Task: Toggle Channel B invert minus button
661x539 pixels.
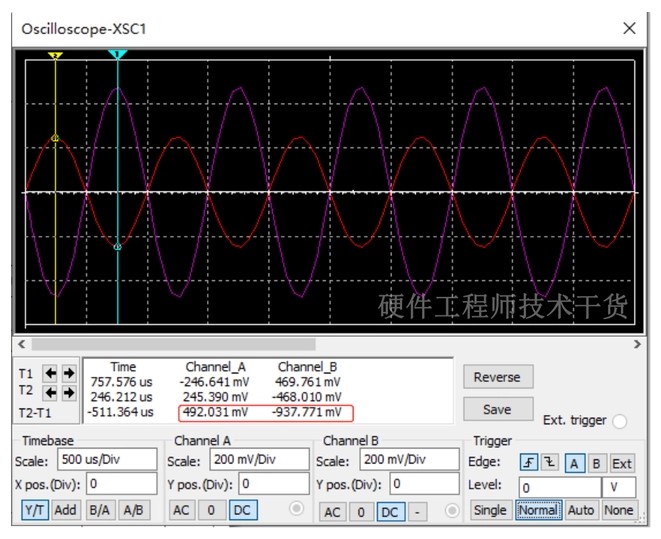Action: [x=417, y=512]
